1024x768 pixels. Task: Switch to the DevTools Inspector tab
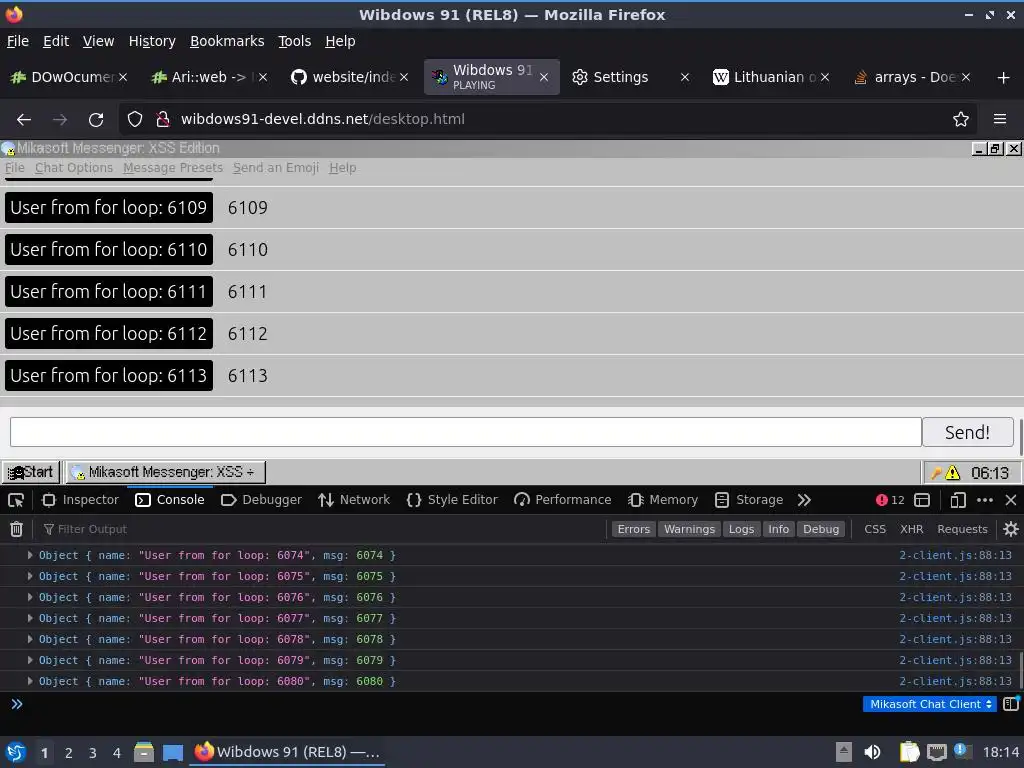click(x=80, y=500)
